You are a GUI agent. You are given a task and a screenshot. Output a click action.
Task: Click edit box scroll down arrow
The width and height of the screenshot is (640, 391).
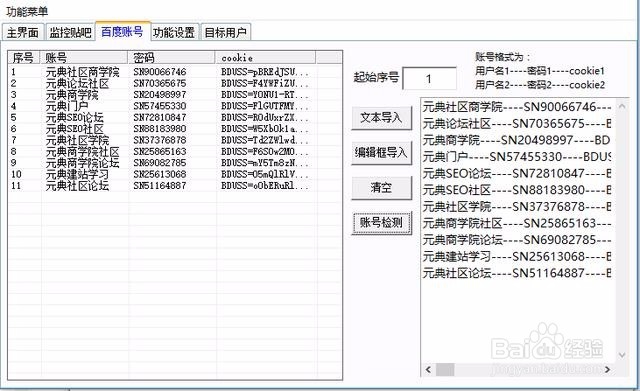pos(622,355)
